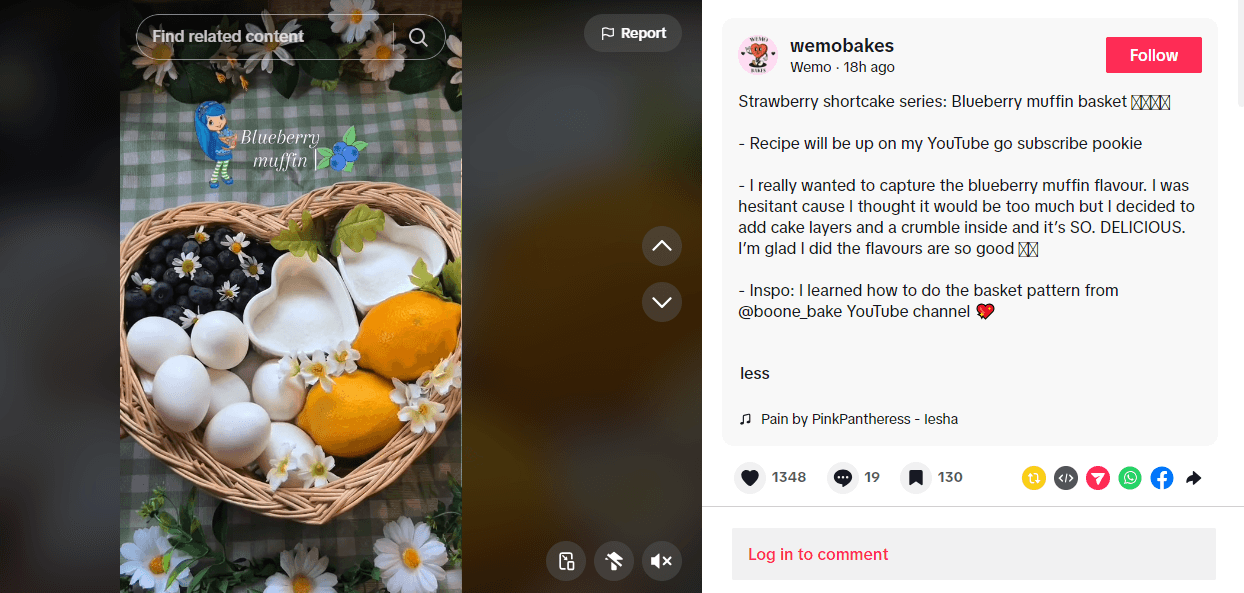This screenshot has height=593, width=1244.
Task: Share to WhatsApp
Action: pyautogui.click(x=1130, y=478)
